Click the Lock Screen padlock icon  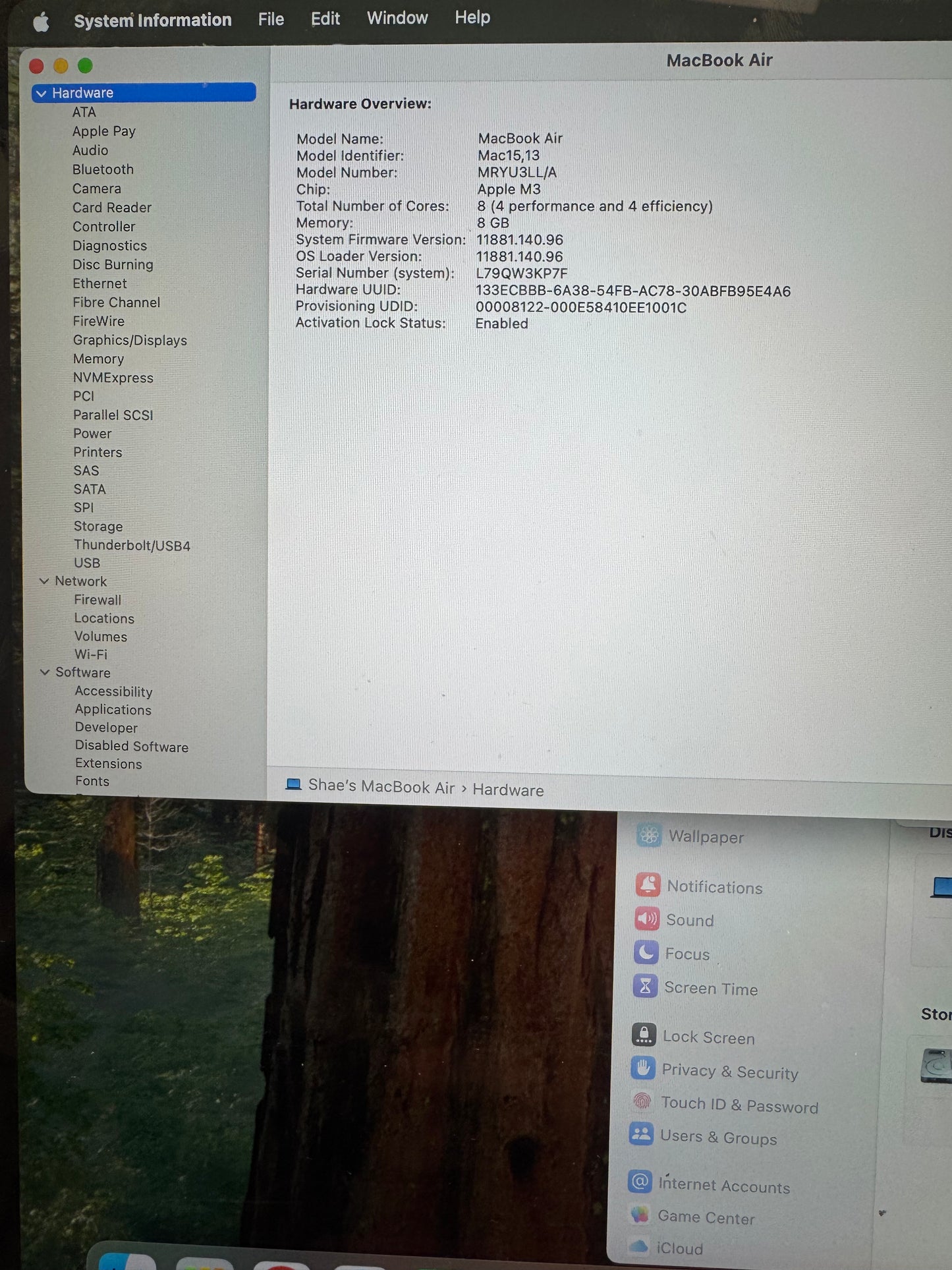coord(644,1035)
